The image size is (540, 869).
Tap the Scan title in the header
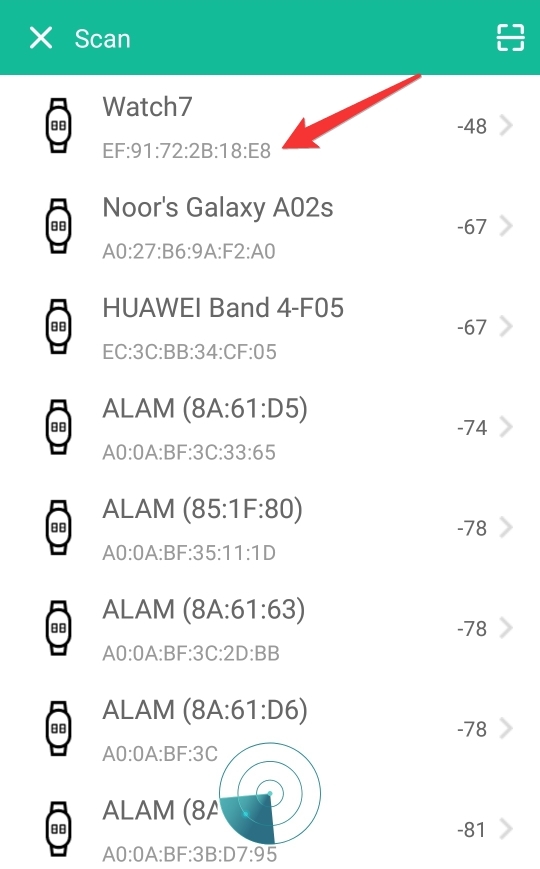(x=103, y=39)
